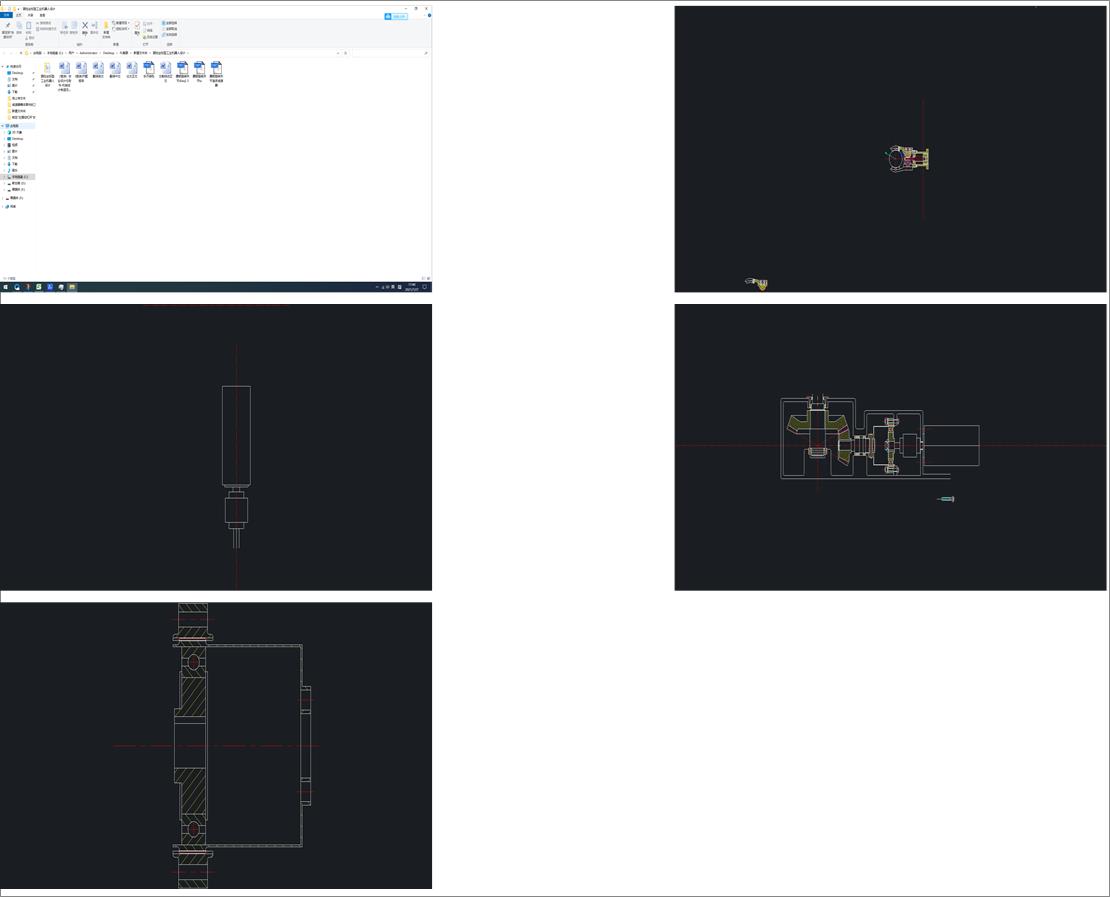Click the New folder (新建文件夹) icon
The width and height of the screenshot is (1110, 897).
pos(106,27)
